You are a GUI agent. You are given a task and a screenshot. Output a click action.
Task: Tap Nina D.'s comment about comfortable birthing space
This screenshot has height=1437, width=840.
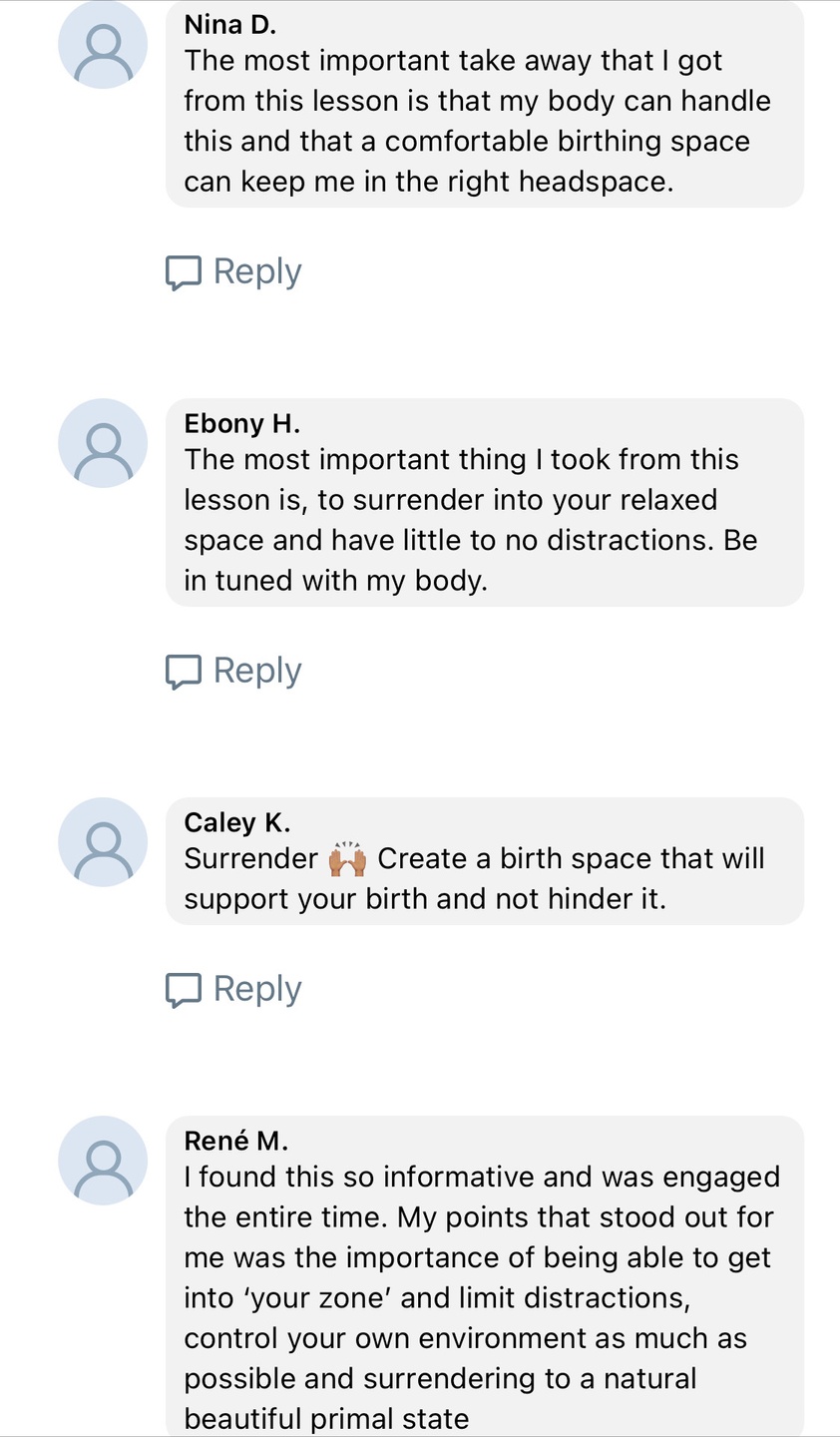click(477, 122)
